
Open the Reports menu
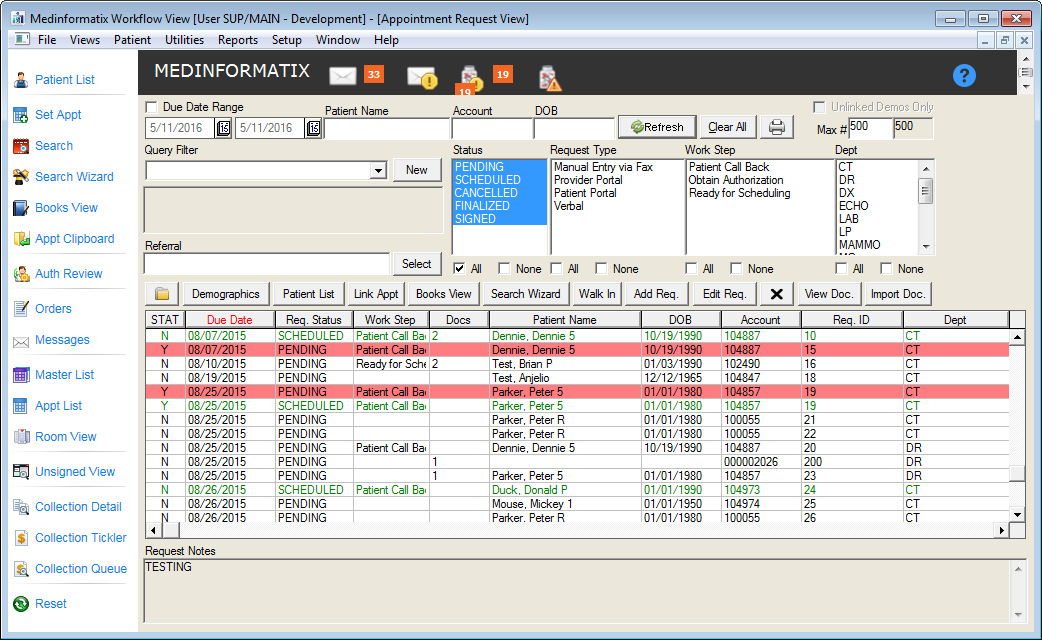(x=237, y=40)
